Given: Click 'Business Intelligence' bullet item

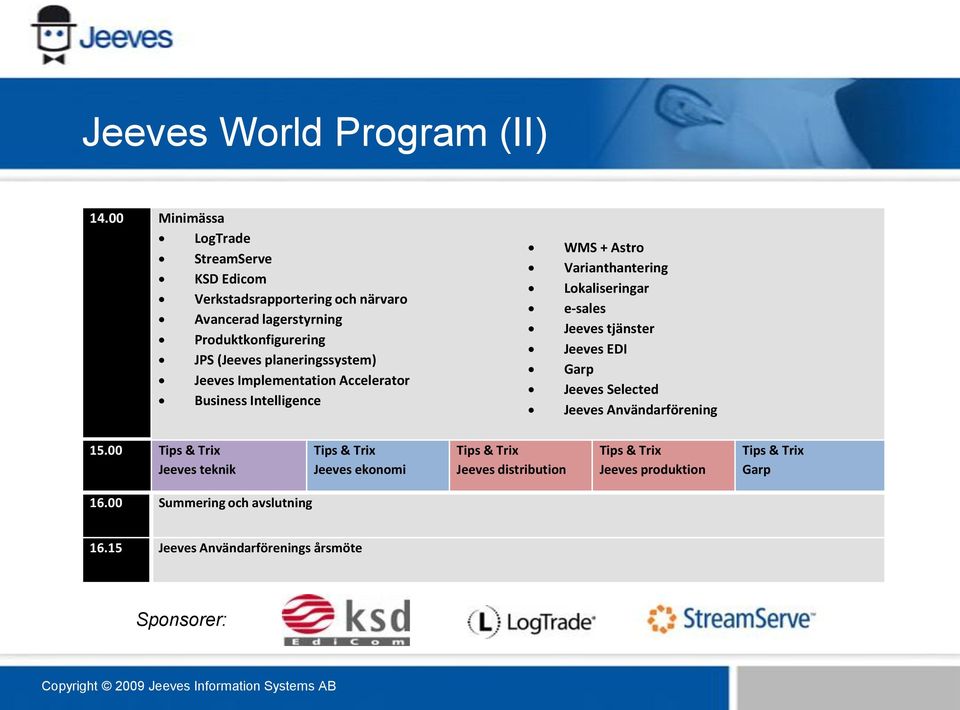Looking at the screenshot, I should 257,400.
